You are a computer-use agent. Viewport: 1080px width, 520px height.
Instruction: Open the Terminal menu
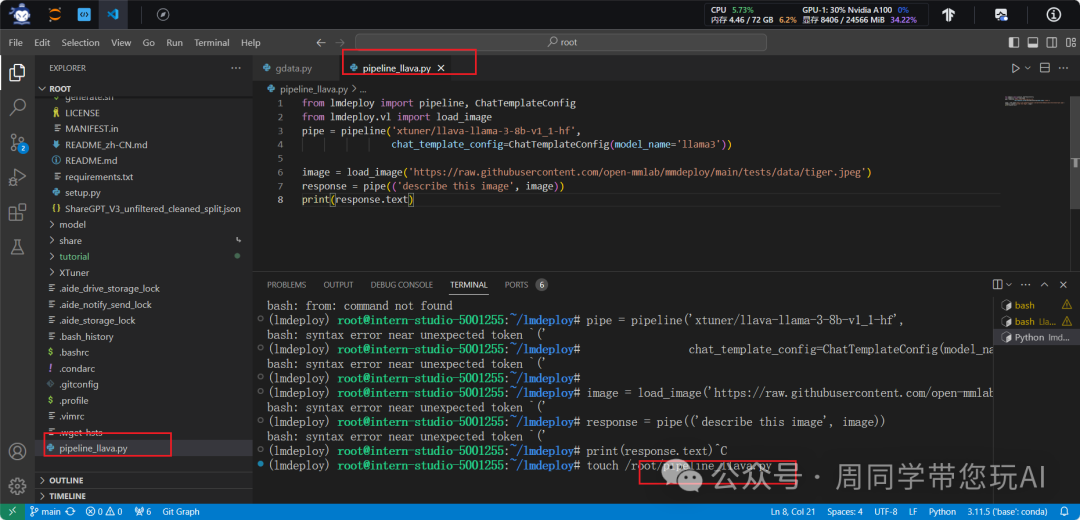coord(211,43)
